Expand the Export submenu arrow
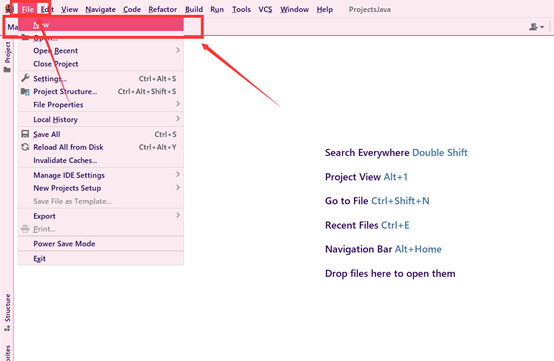The height and width of the screenshot is (361, 554). coord(178,215)
